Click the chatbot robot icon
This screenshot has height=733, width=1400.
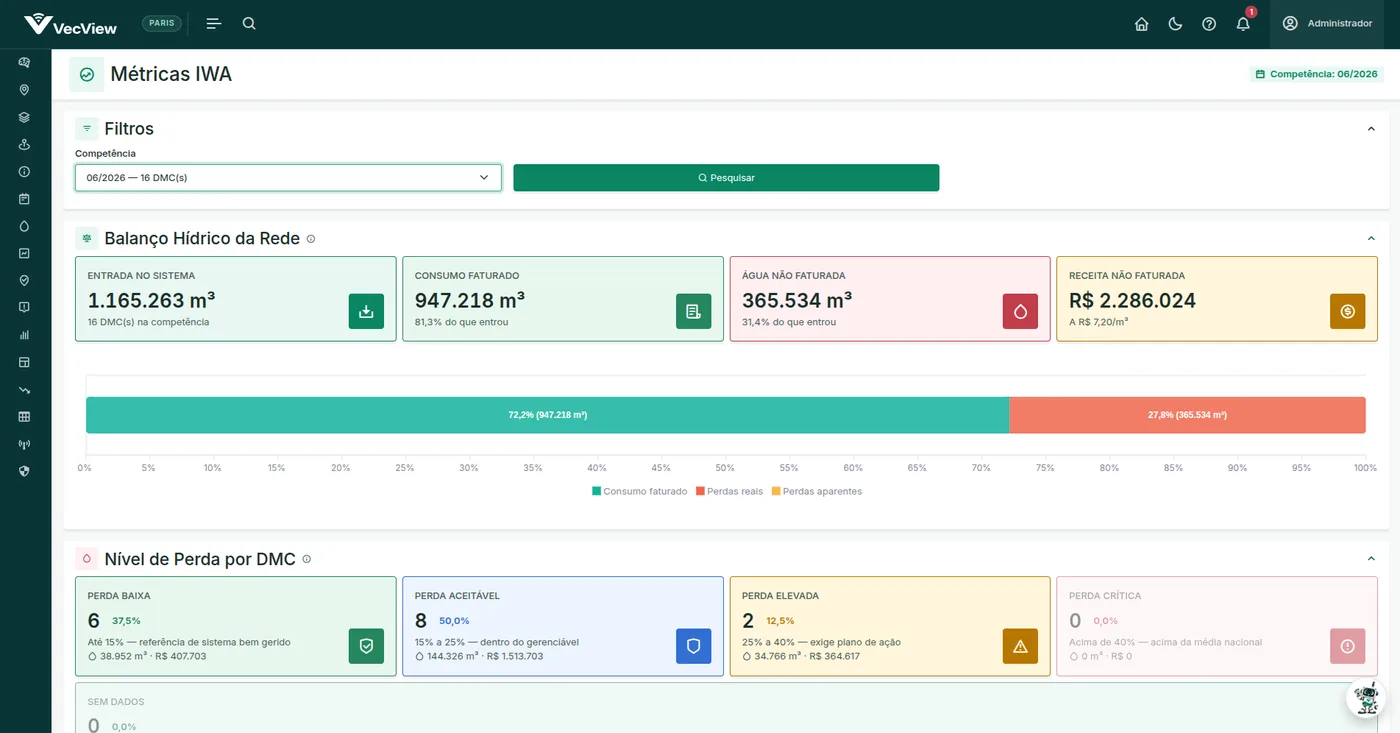click(x=1366, y=698)
